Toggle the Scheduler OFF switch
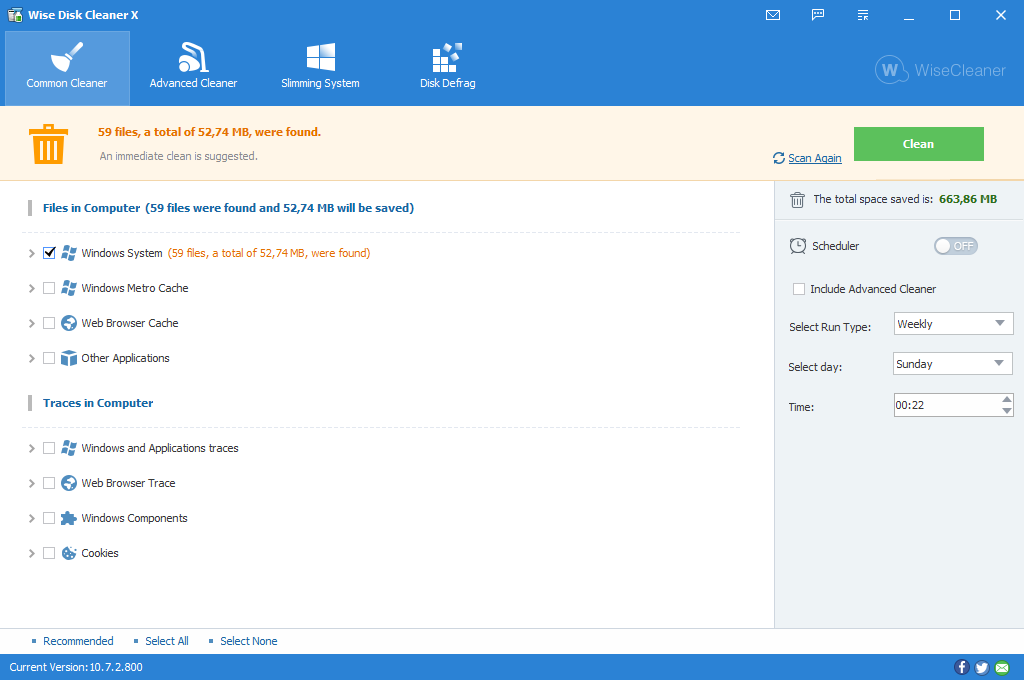 point(955,246)
